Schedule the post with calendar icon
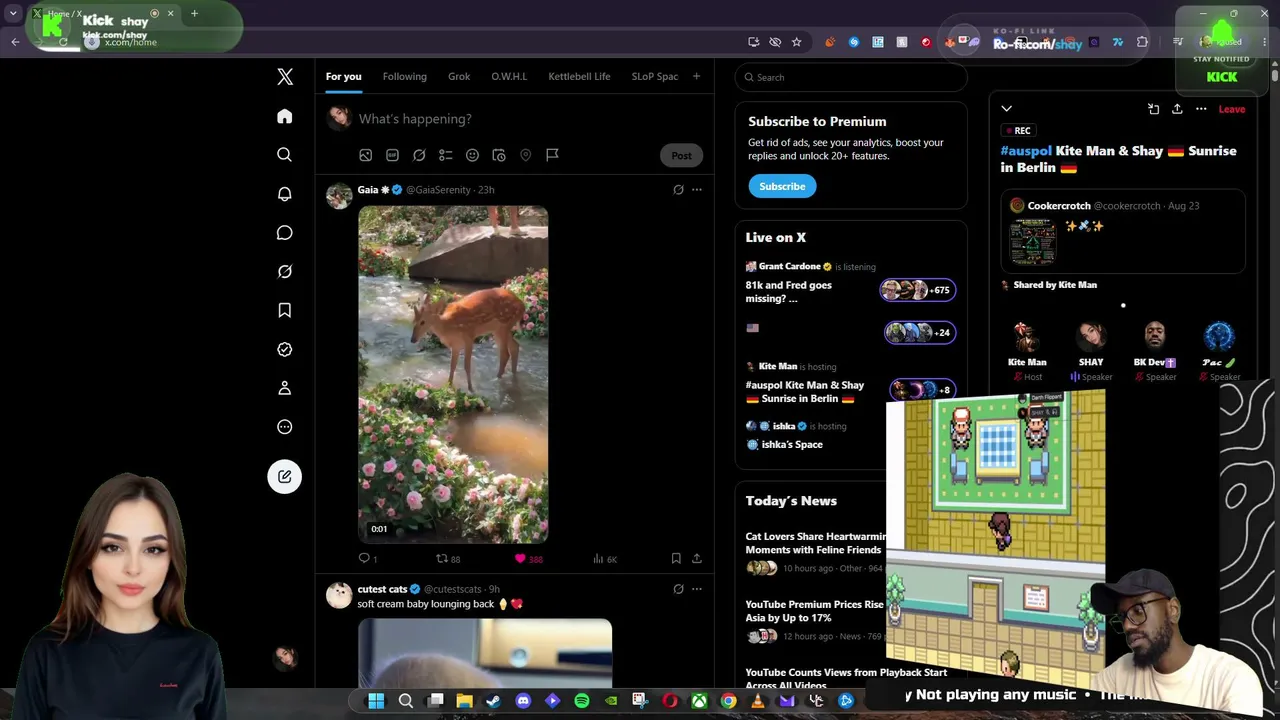 click(499, 155)
